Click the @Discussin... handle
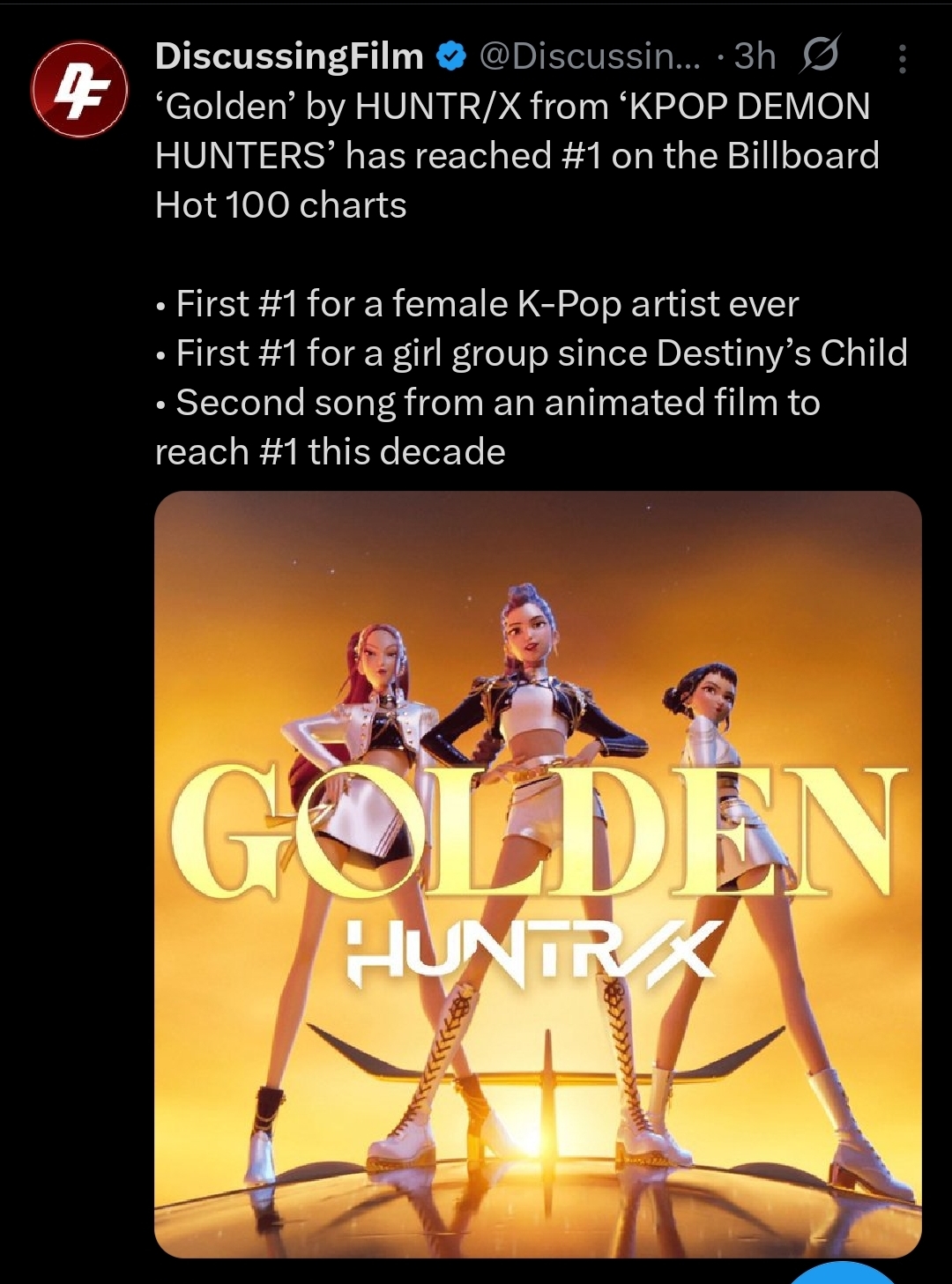 (x=590, y=56)
